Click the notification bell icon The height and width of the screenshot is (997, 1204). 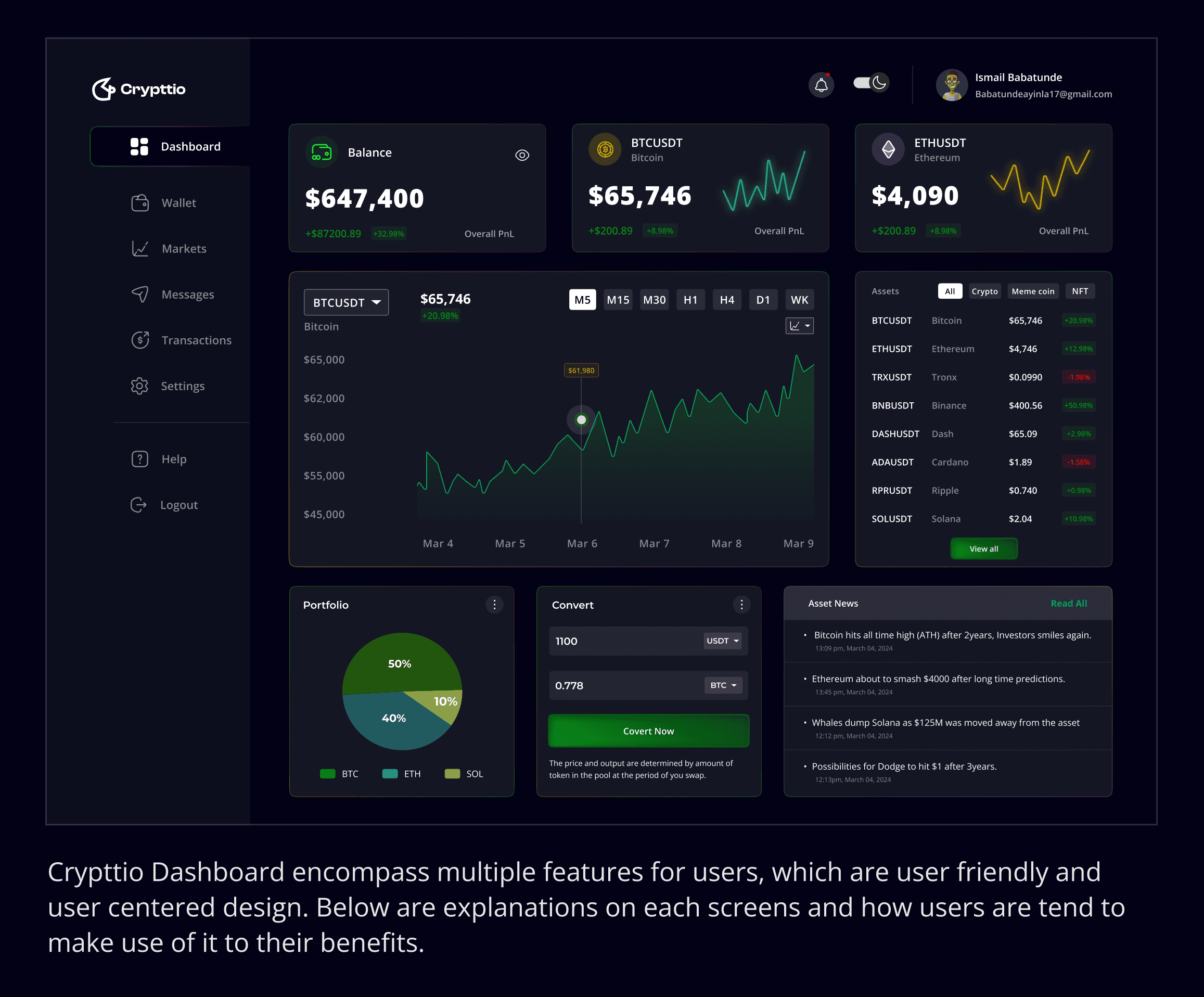point(821,85)
